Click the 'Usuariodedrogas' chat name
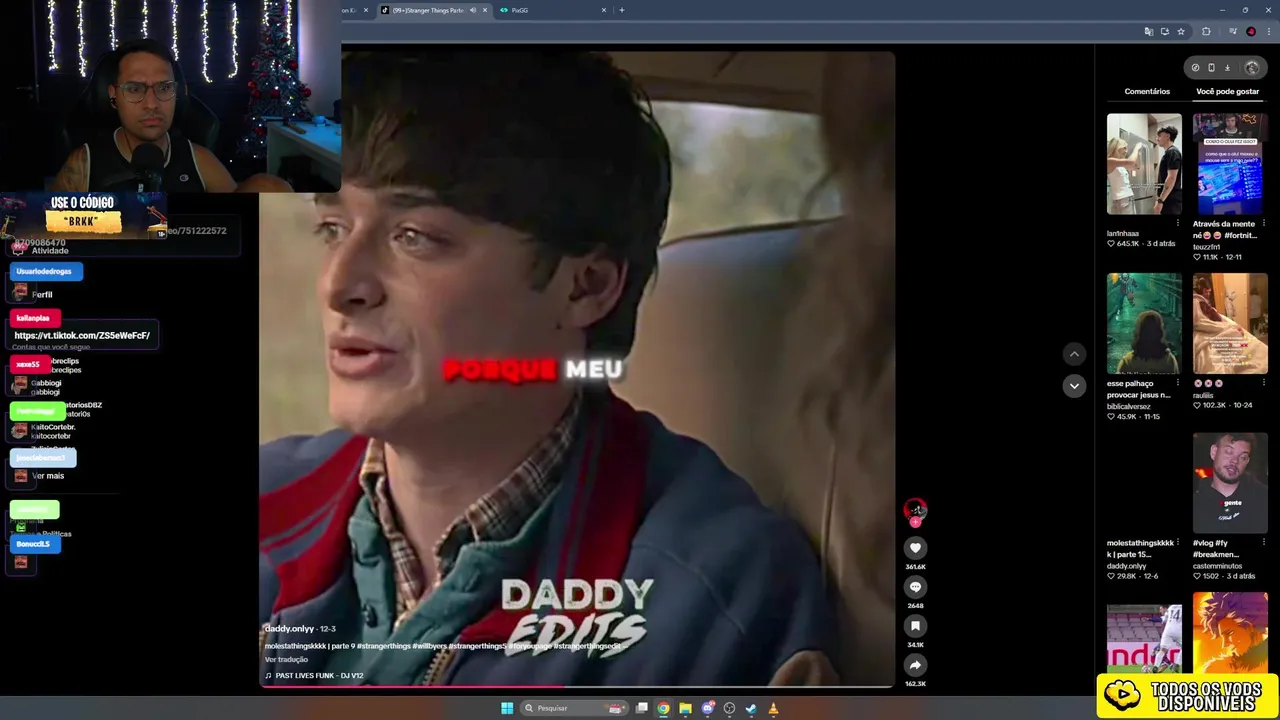1280x720 pixels. click(x=44, y=271)
